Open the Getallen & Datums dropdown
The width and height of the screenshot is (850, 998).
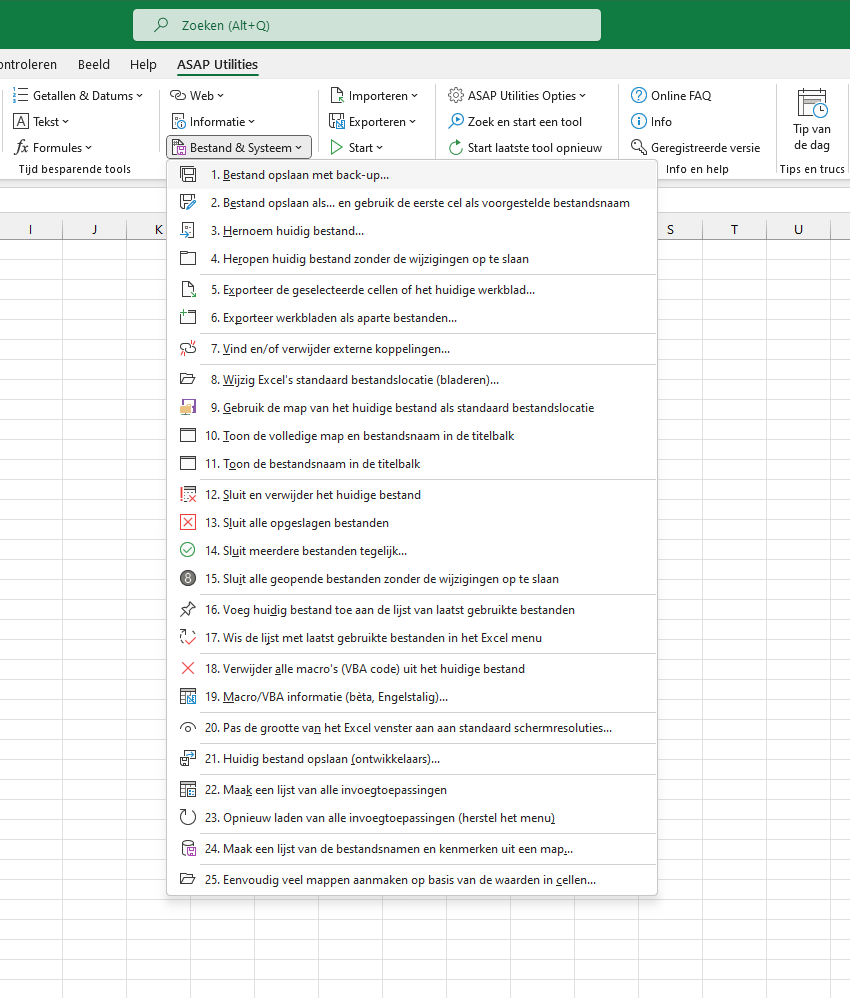[78, 95]
